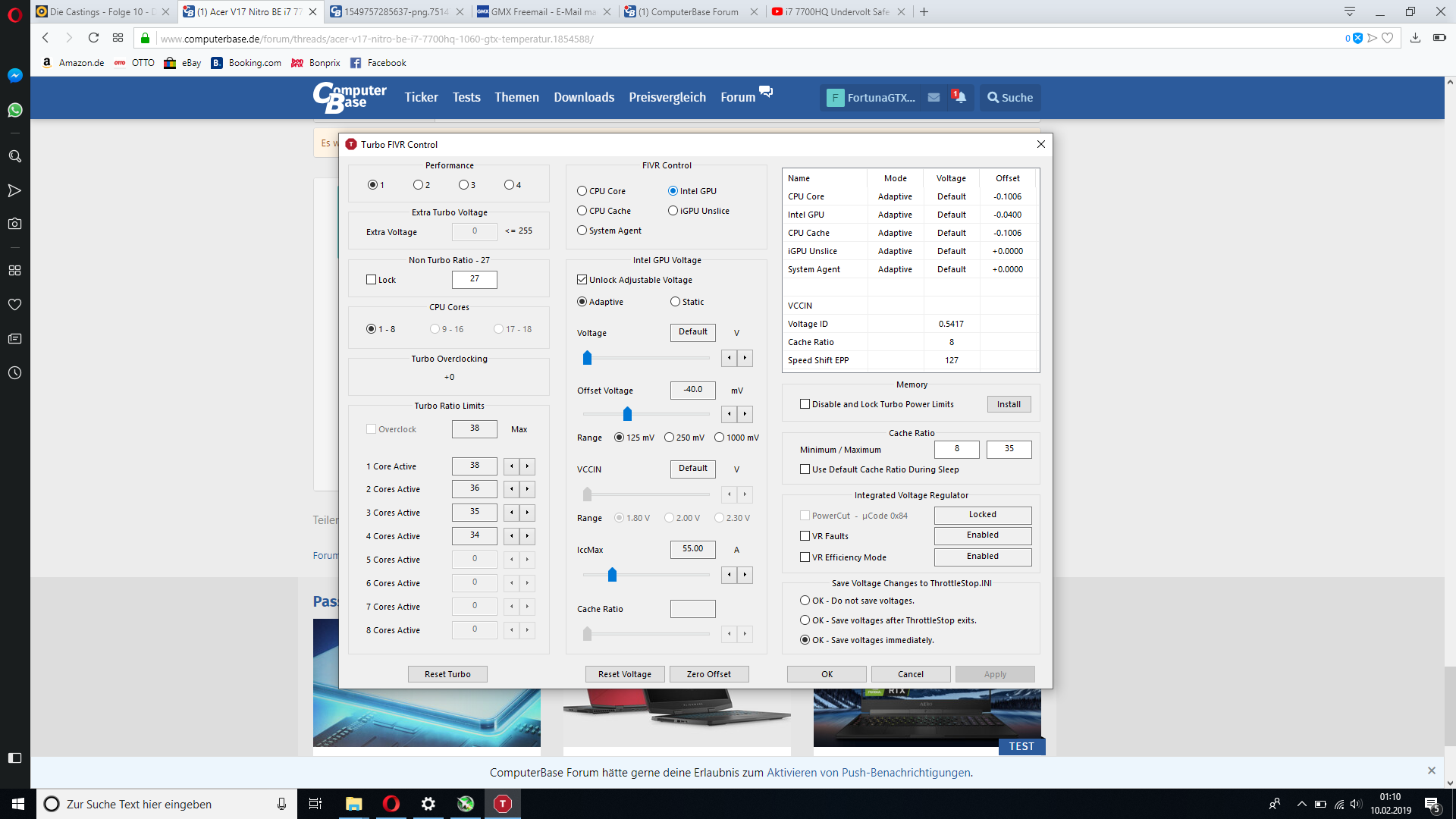Decrease Offset Voltage with left arrow
The width and height of the screenshot is (1456, 819).
[x=730, y=414]
